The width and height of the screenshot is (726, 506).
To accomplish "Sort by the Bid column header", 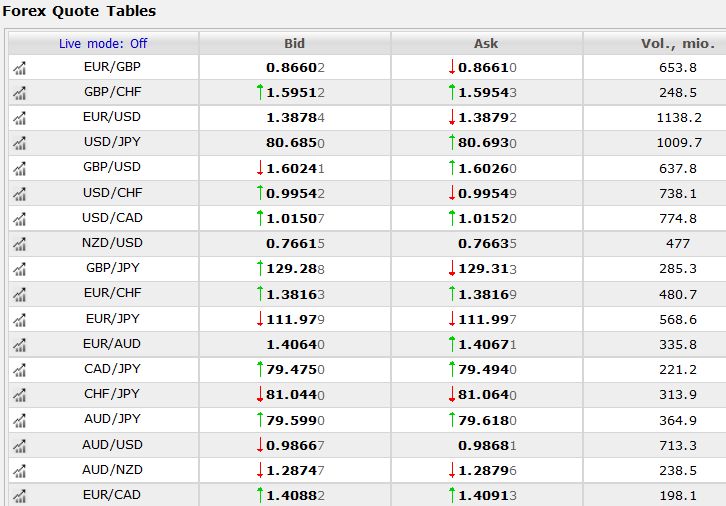I will point(295,44).
